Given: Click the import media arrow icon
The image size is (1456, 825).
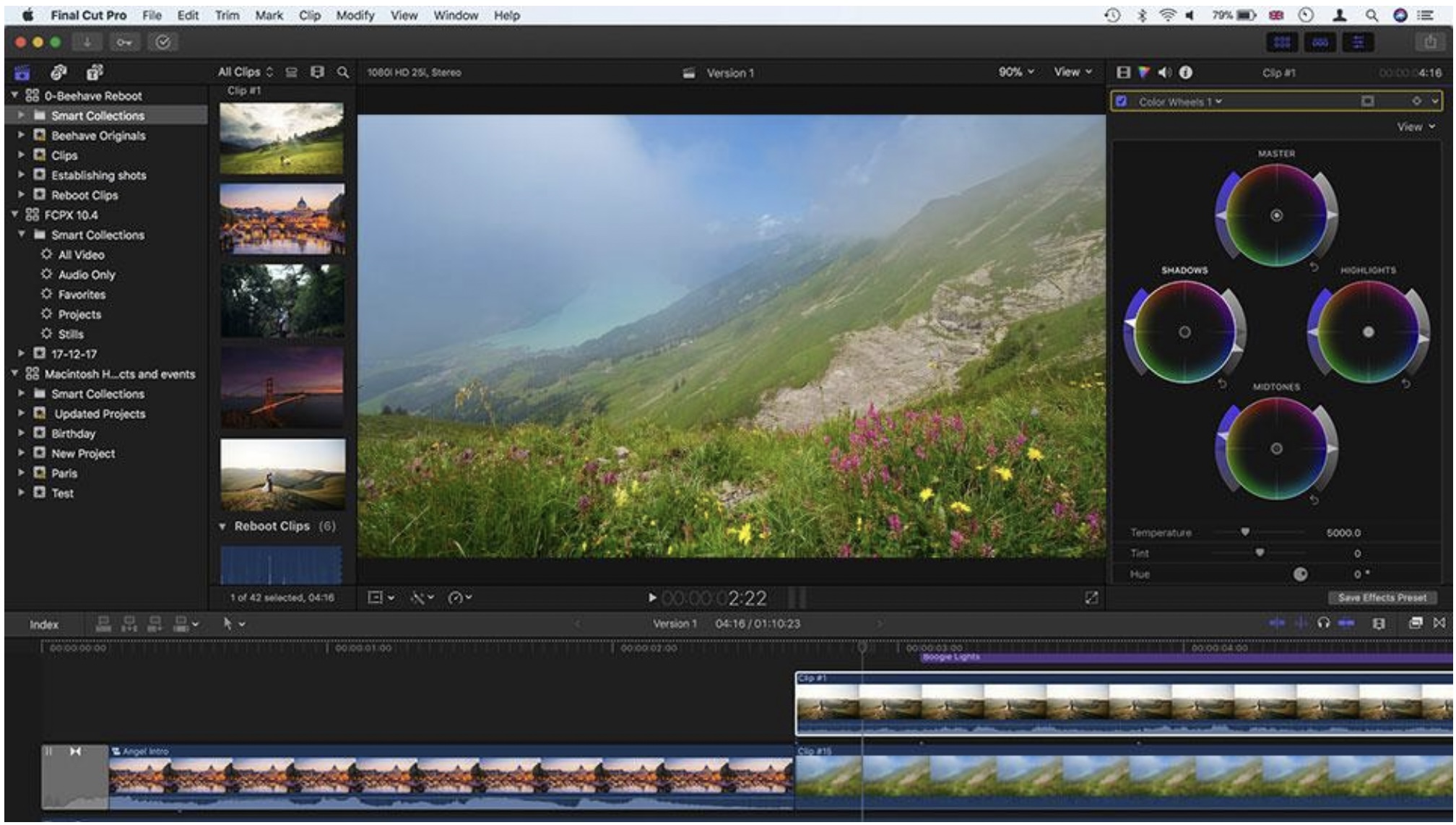Looking at the screenshot, I should pos(87,43).
